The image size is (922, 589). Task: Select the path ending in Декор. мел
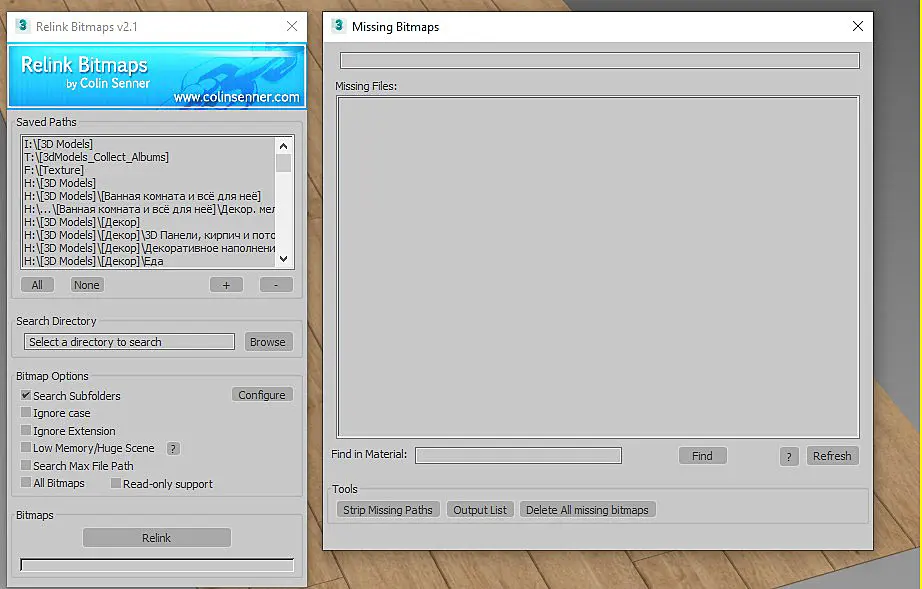[149, 209]
